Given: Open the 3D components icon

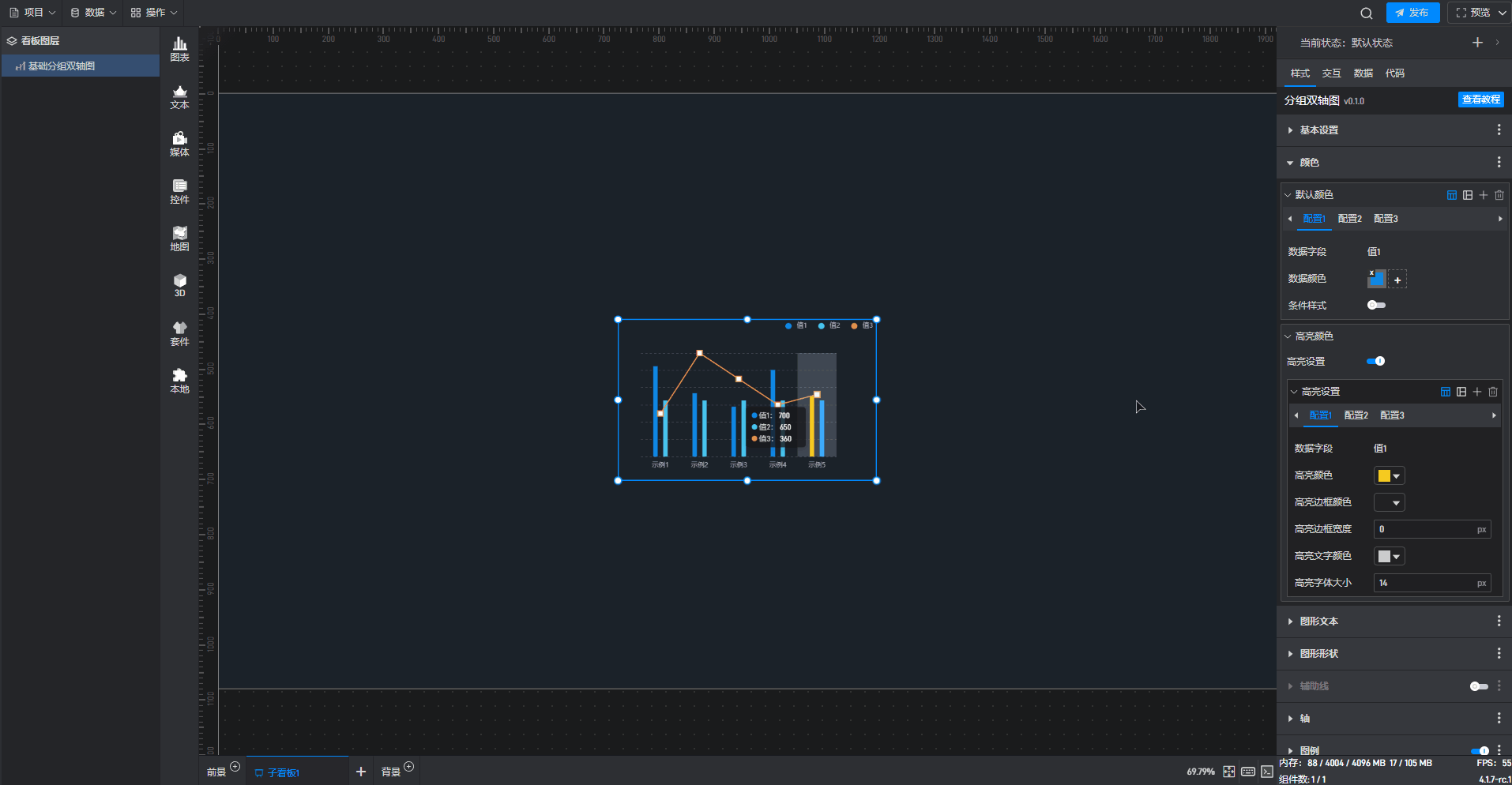Looking at the screenshot, I should (x=179, y=285).
